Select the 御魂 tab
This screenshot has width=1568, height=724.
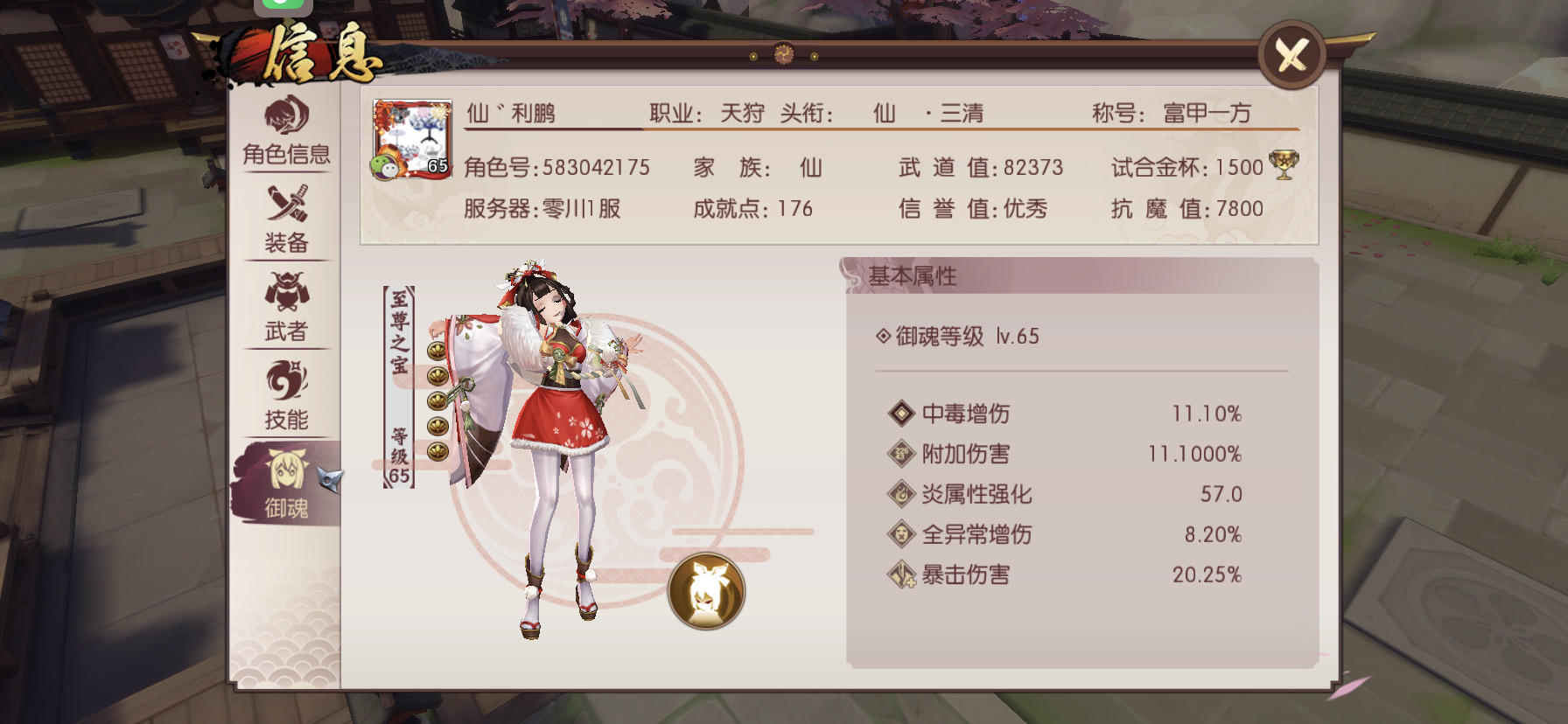pyautogui.click(x=286, y=484)
